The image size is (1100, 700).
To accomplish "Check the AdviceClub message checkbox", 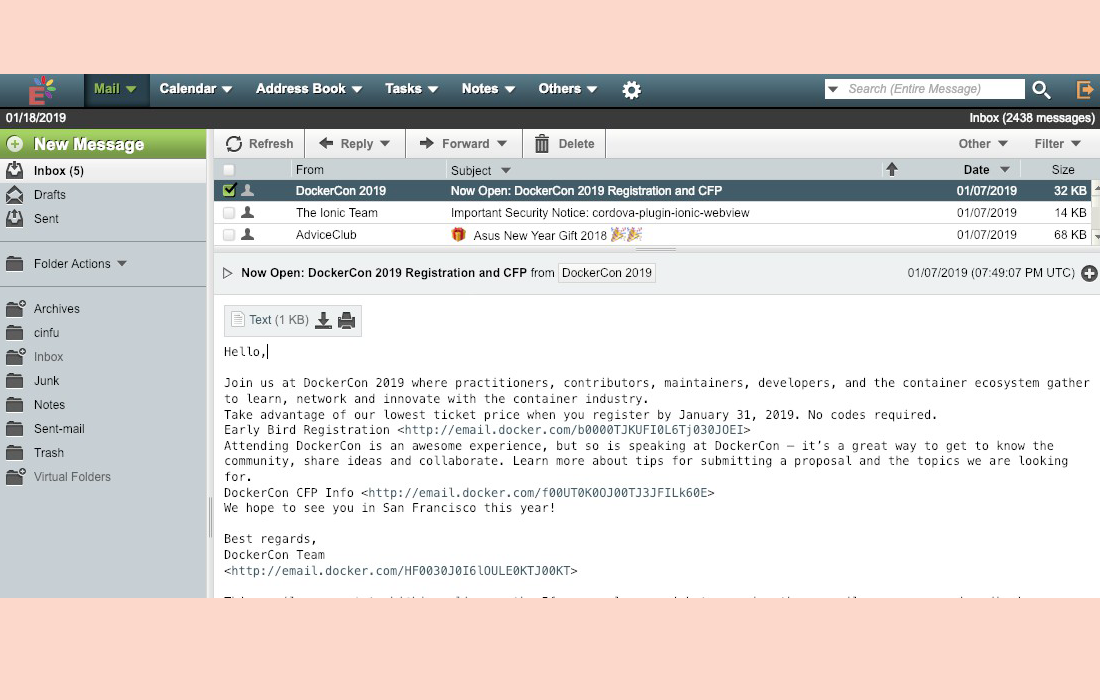I will click(229, 235).
